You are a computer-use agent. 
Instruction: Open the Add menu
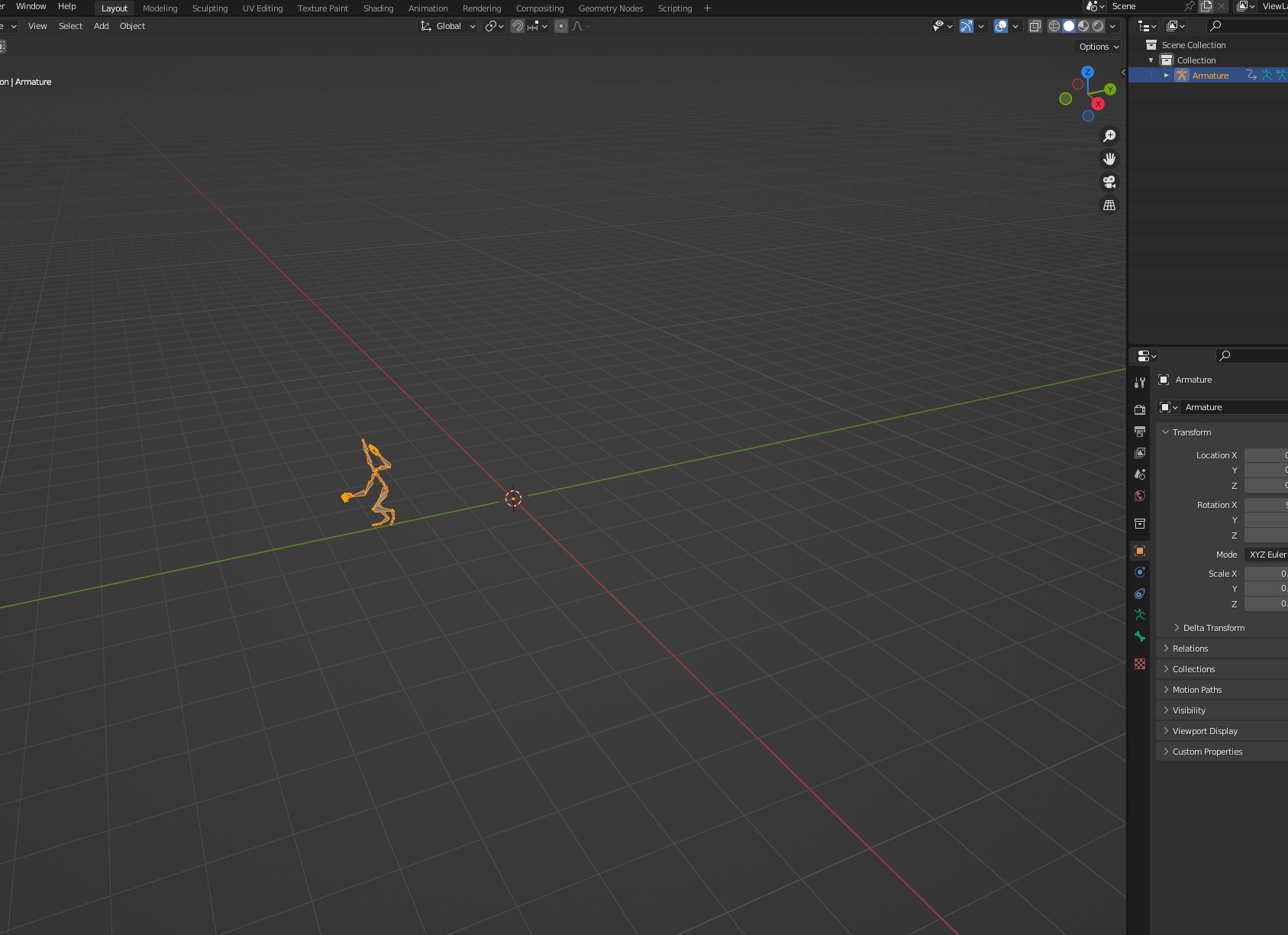tap(101, 26)
